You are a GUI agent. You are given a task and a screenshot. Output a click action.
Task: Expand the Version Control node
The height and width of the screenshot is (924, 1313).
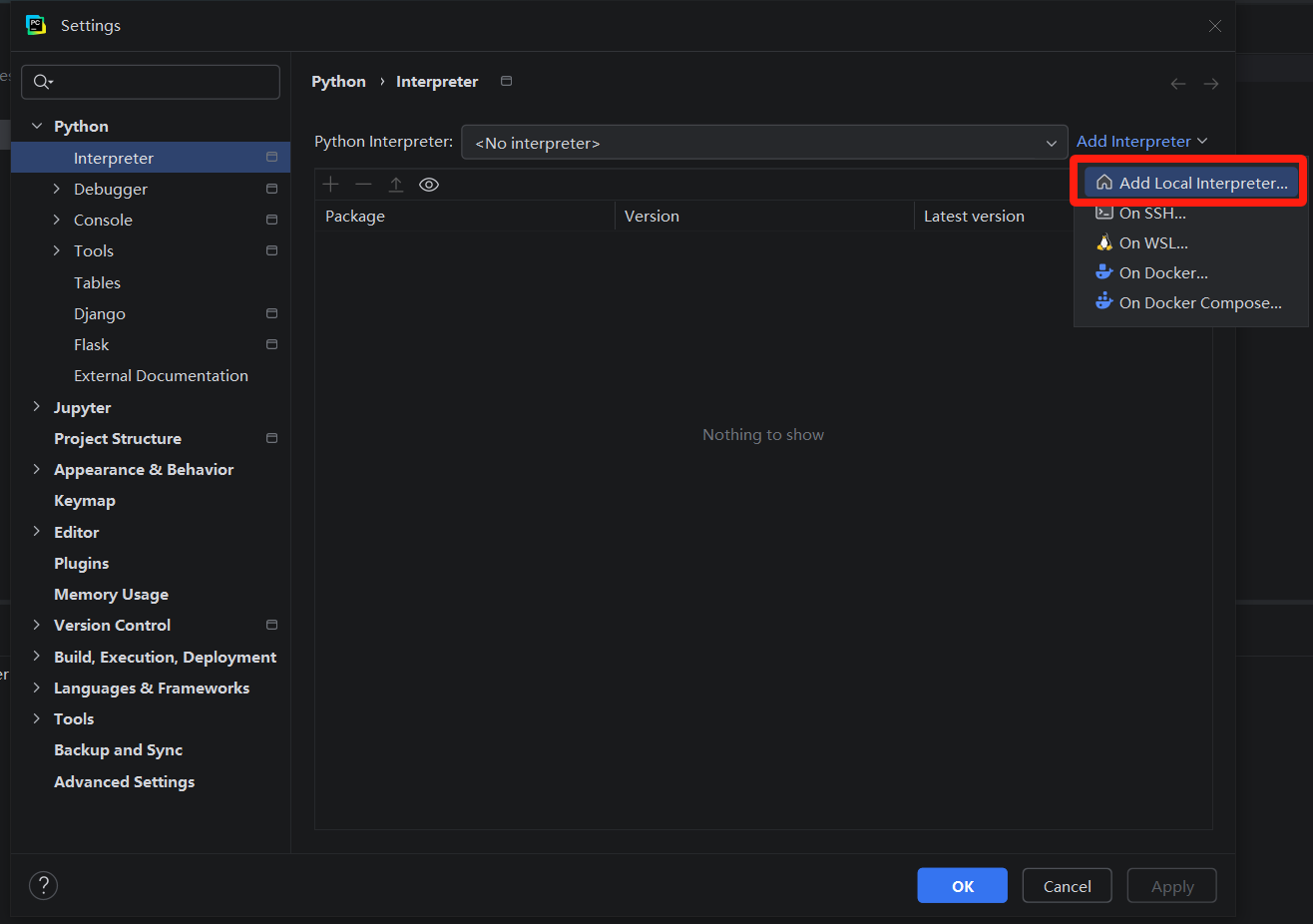[37, 625]
